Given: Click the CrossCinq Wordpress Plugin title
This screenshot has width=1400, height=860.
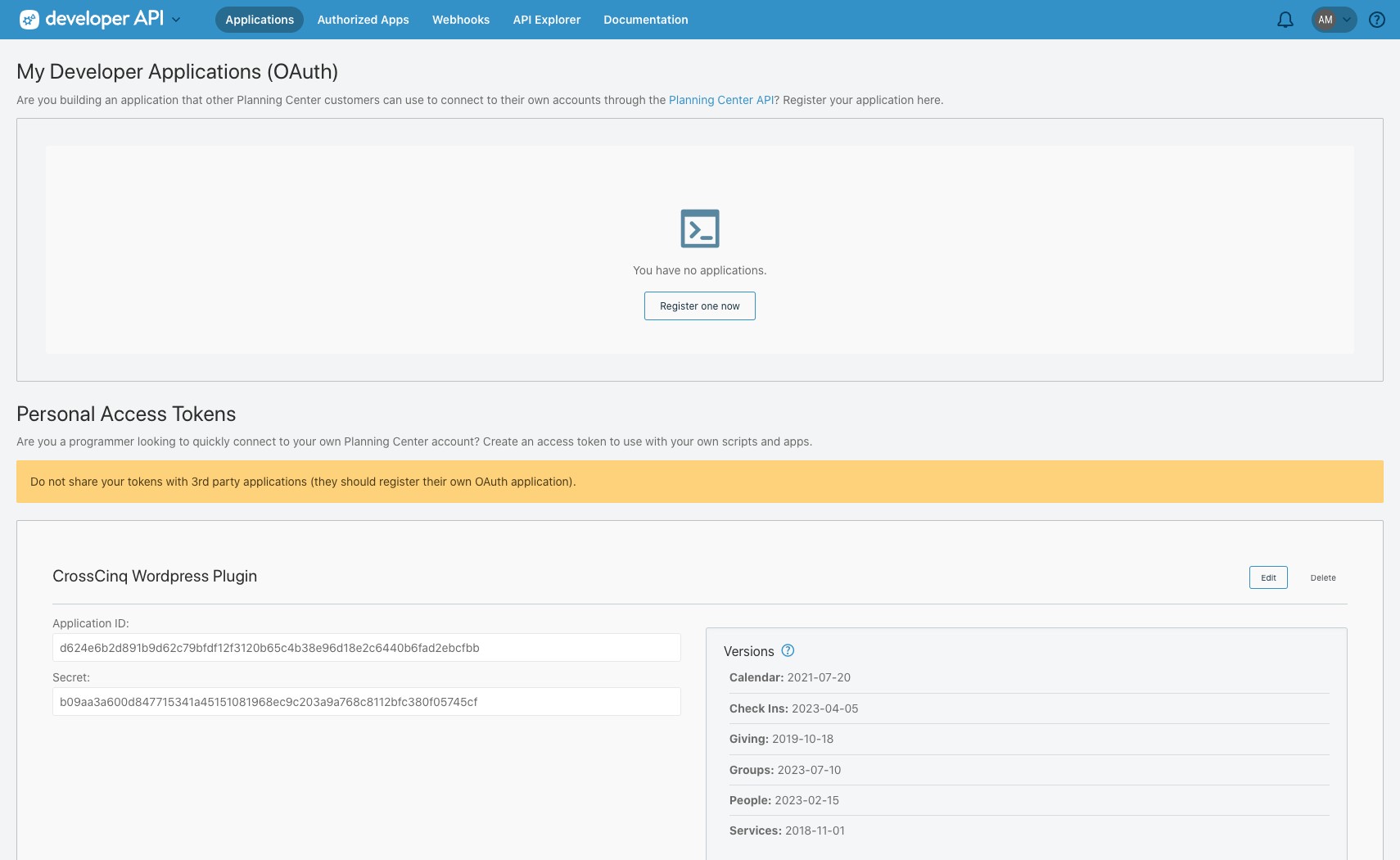Looking at the screenshot, I should [x=155, y=576].
